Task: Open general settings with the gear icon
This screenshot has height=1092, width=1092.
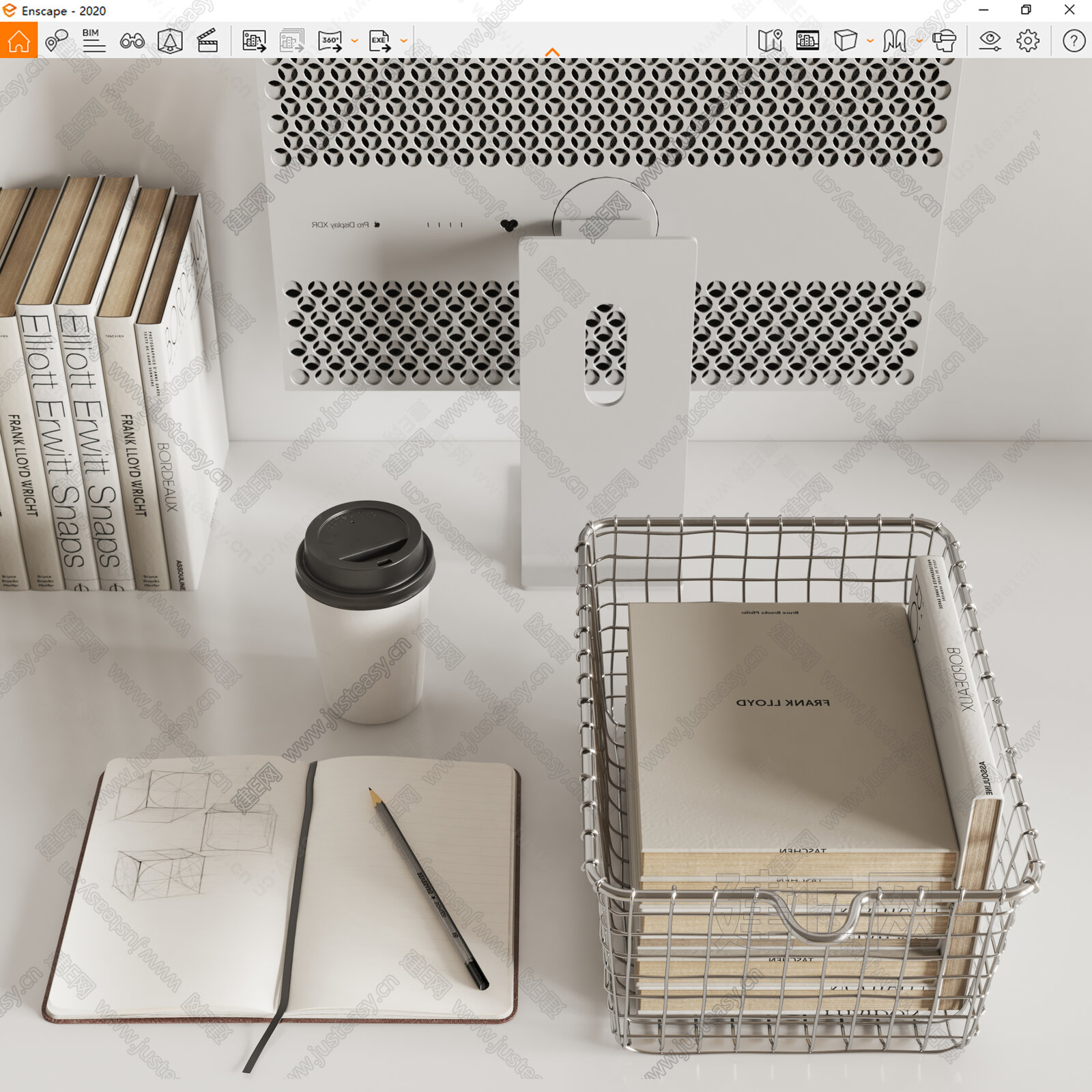Action: pos(1027,41)
